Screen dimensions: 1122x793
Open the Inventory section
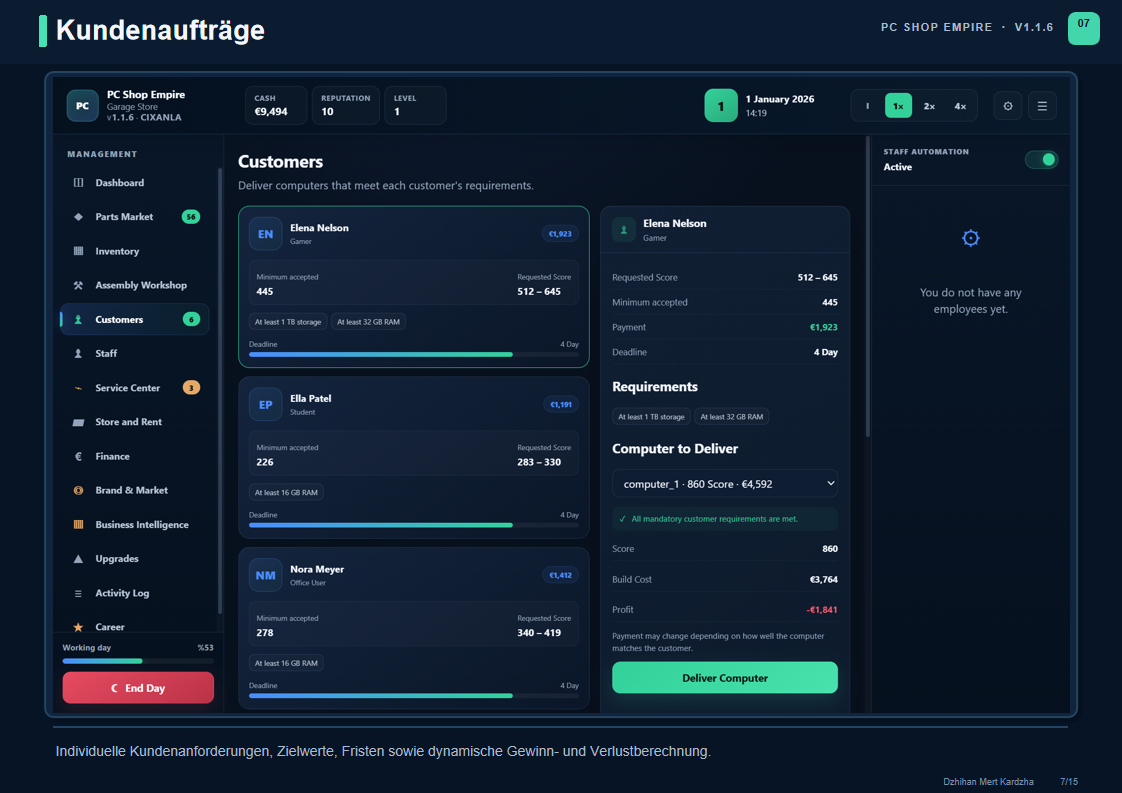135,251
